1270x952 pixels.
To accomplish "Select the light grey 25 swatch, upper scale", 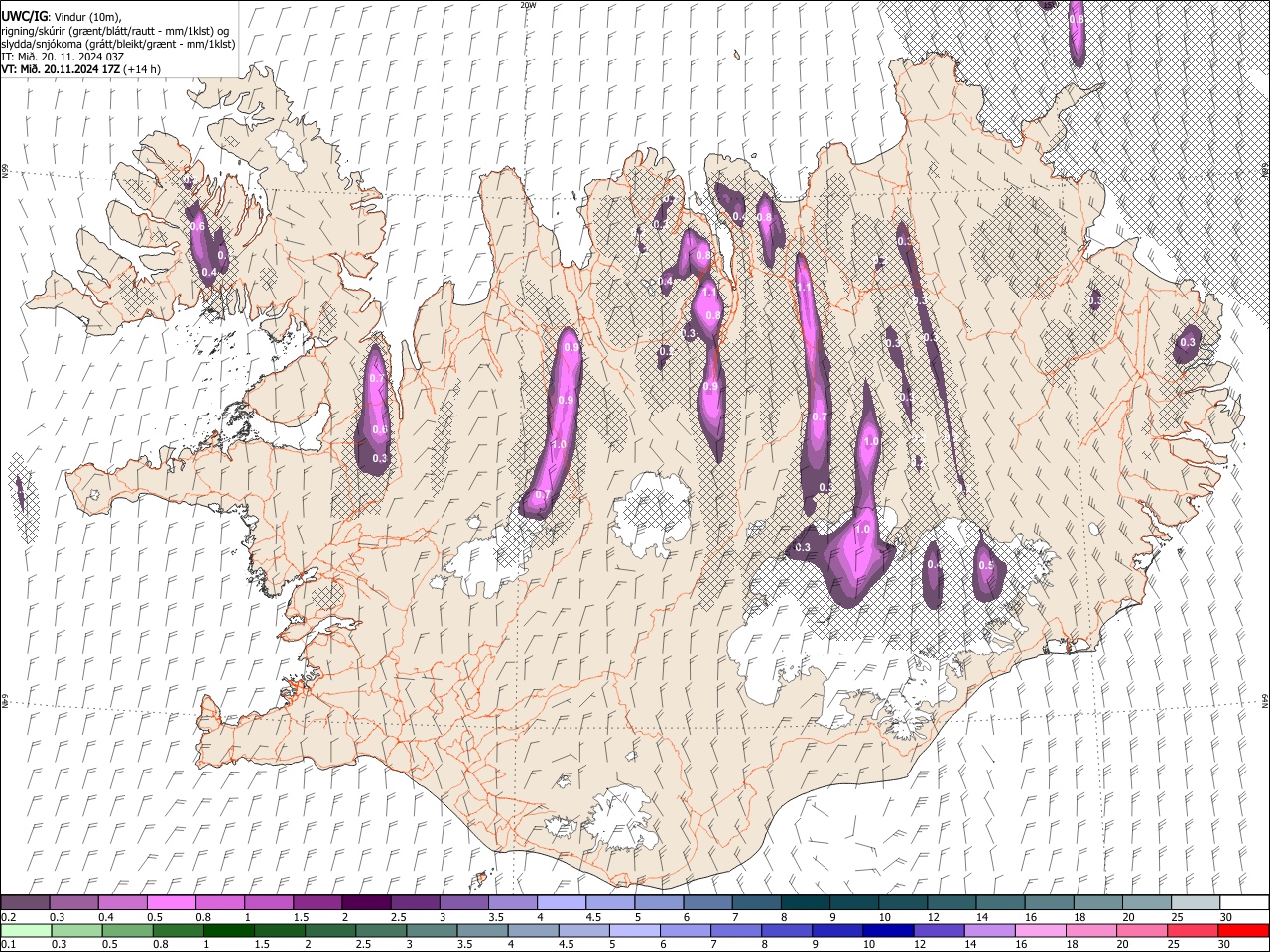I will [x=1196, y=903].
